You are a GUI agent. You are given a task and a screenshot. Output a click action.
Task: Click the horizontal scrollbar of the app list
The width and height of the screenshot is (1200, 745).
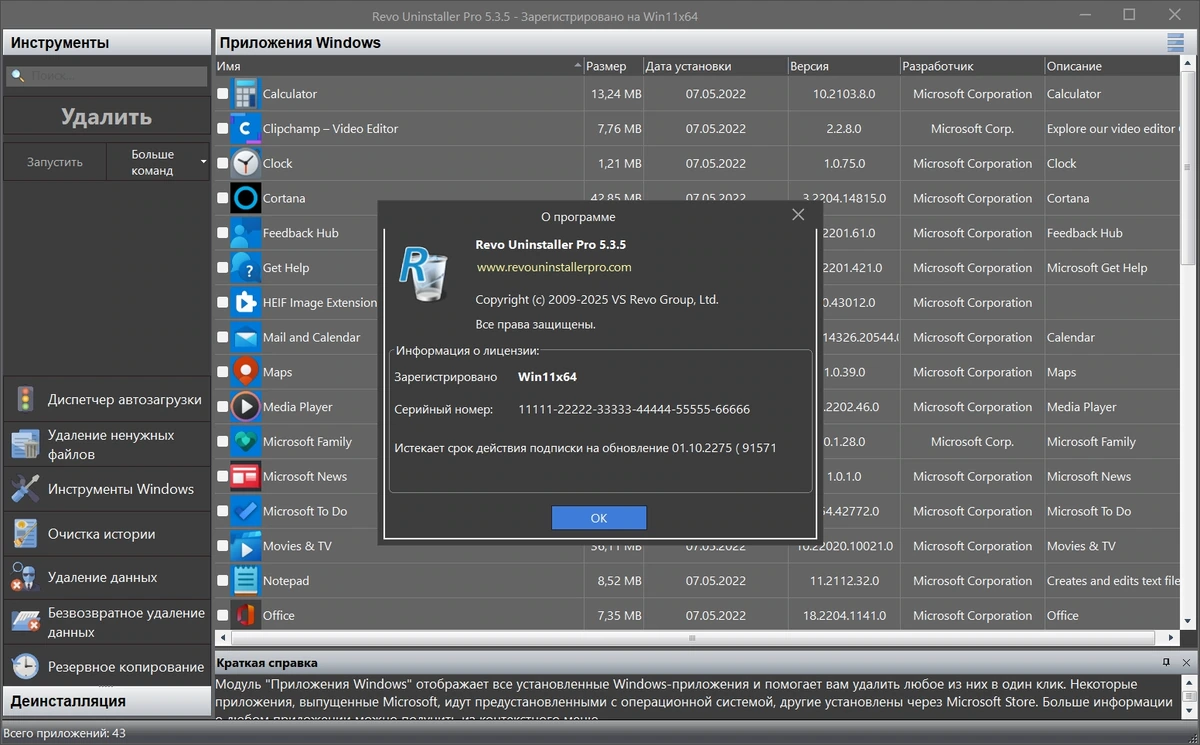click(690, 637)
